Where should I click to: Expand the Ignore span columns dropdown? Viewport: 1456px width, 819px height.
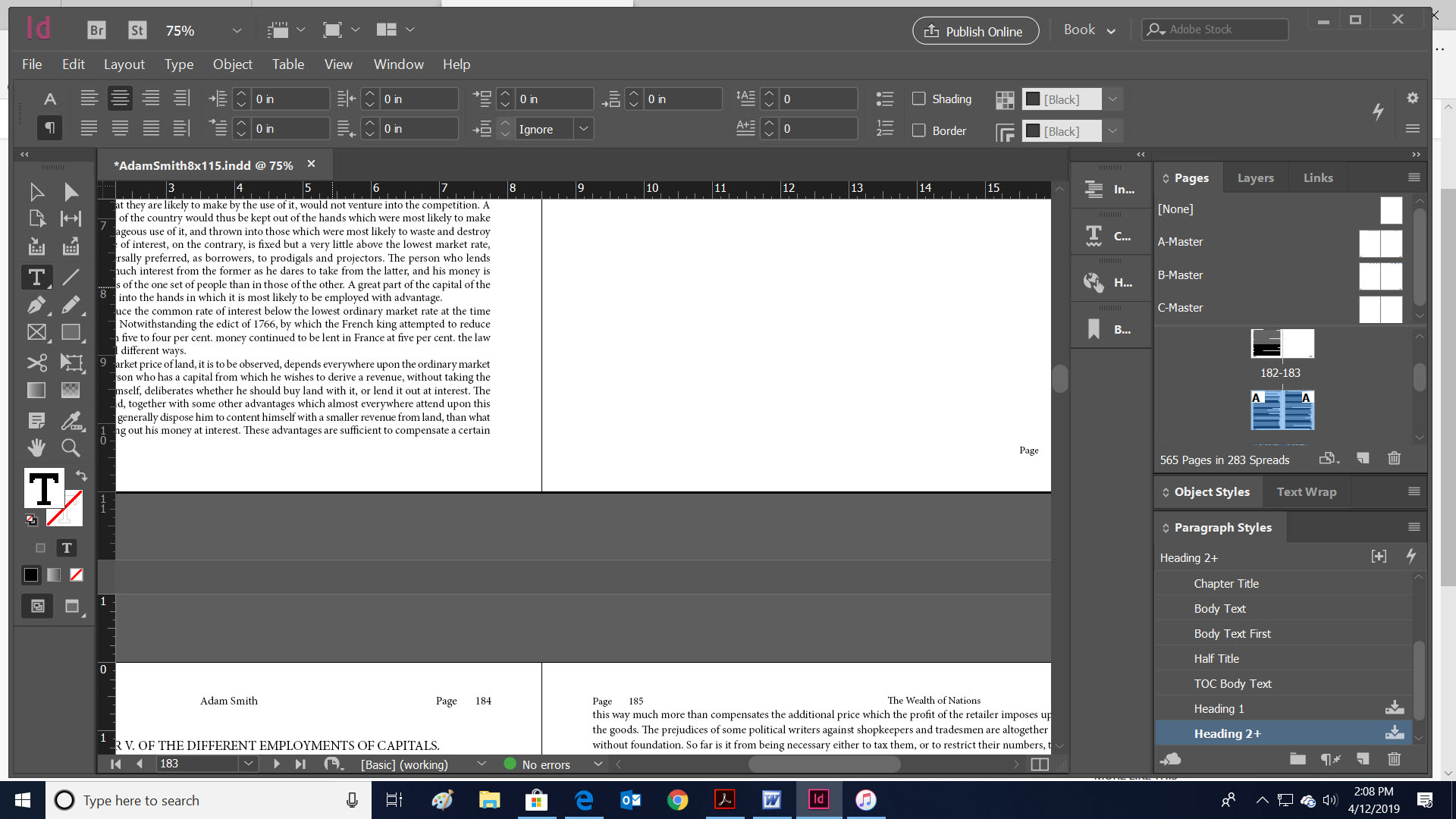click(583, 129)
